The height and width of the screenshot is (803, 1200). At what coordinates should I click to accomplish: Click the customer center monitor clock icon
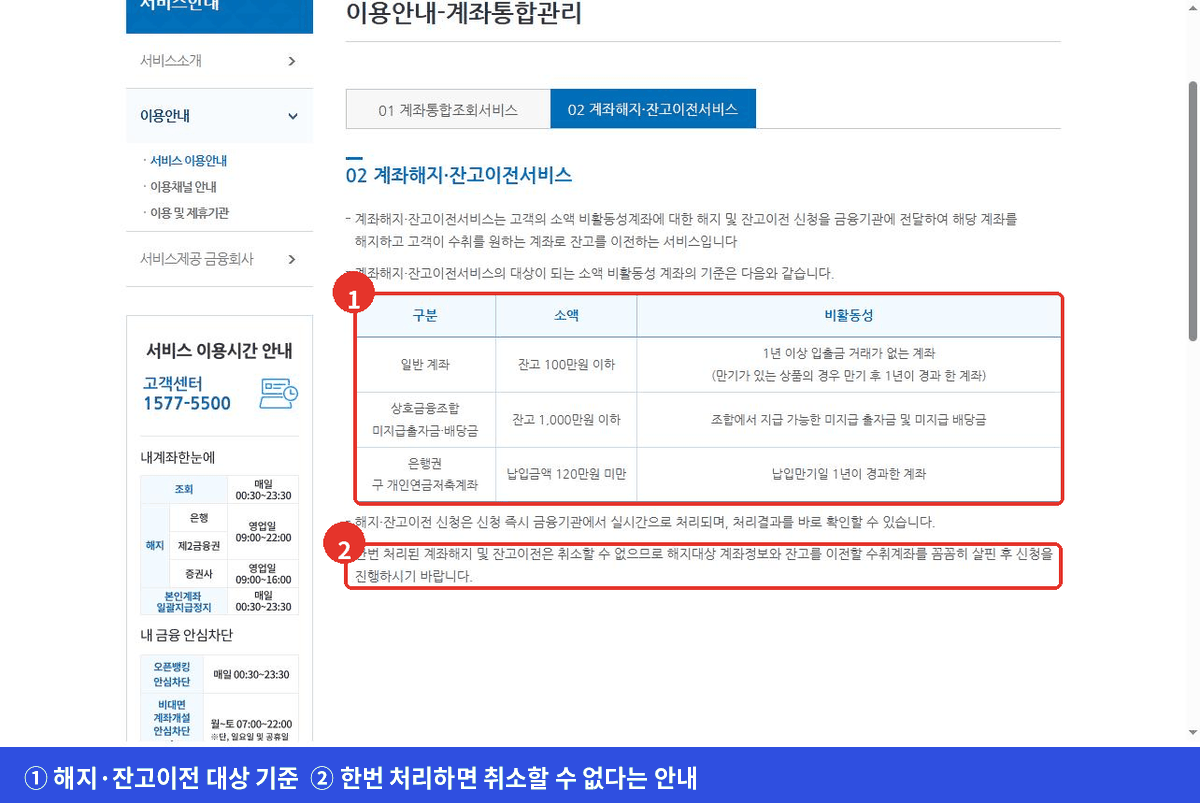[x=278, y=394]
